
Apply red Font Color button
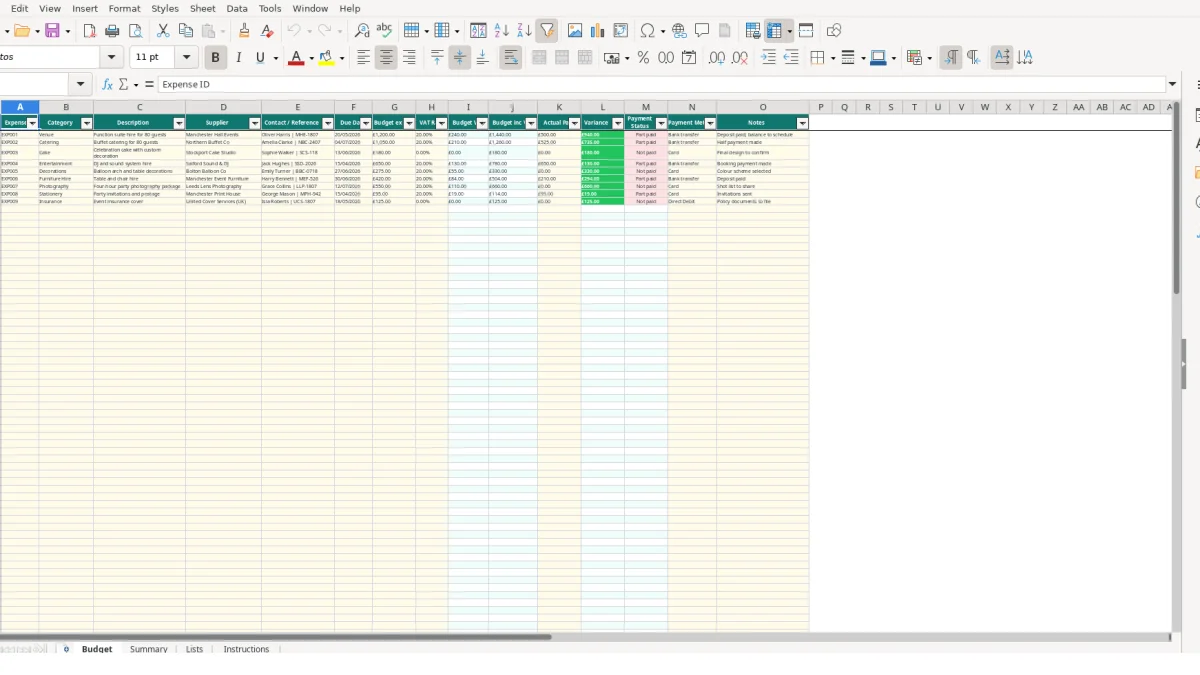[x=295, y=58]
